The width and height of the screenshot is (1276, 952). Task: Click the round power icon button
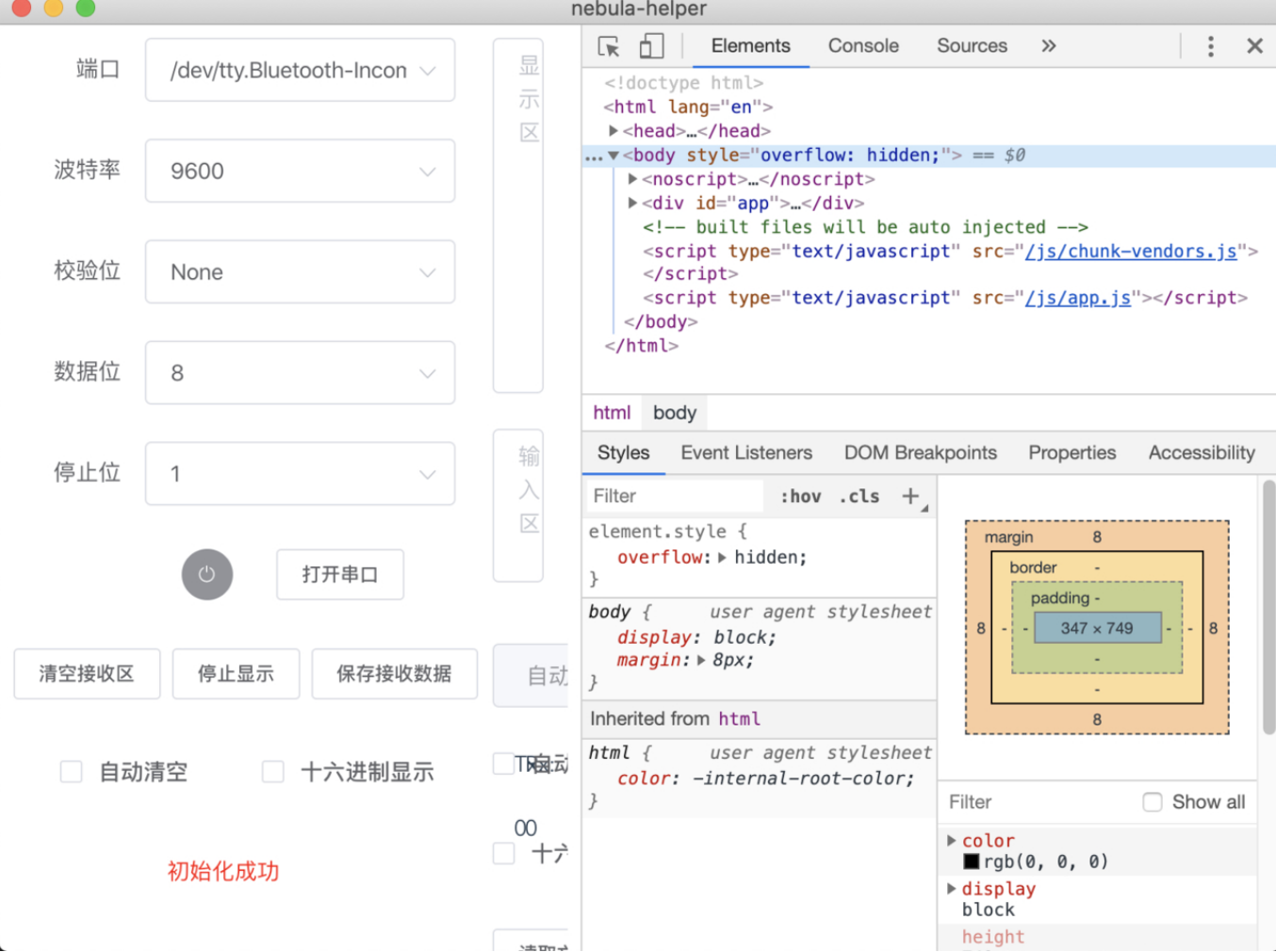point(207,574)
